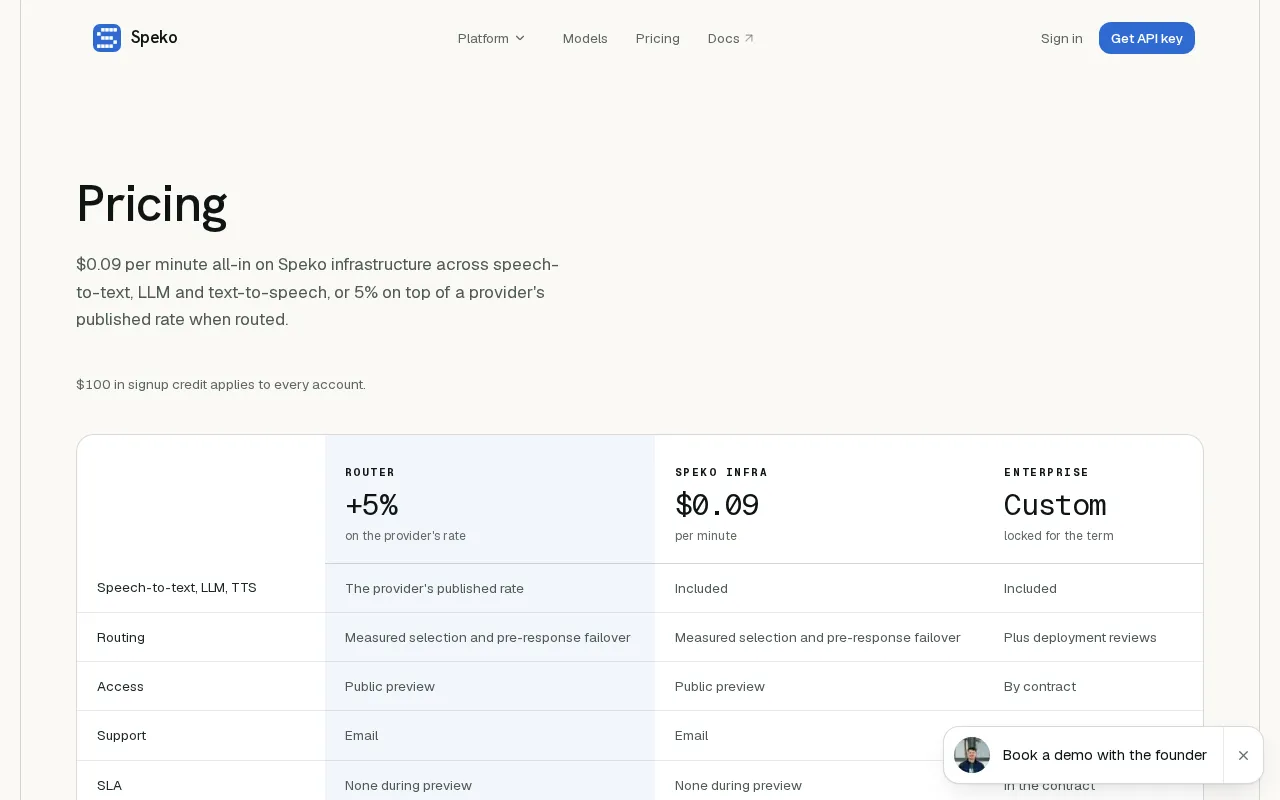Screen dimensions: 1280x800
Task: Click Public preview under Router
Action: point(390,686)
